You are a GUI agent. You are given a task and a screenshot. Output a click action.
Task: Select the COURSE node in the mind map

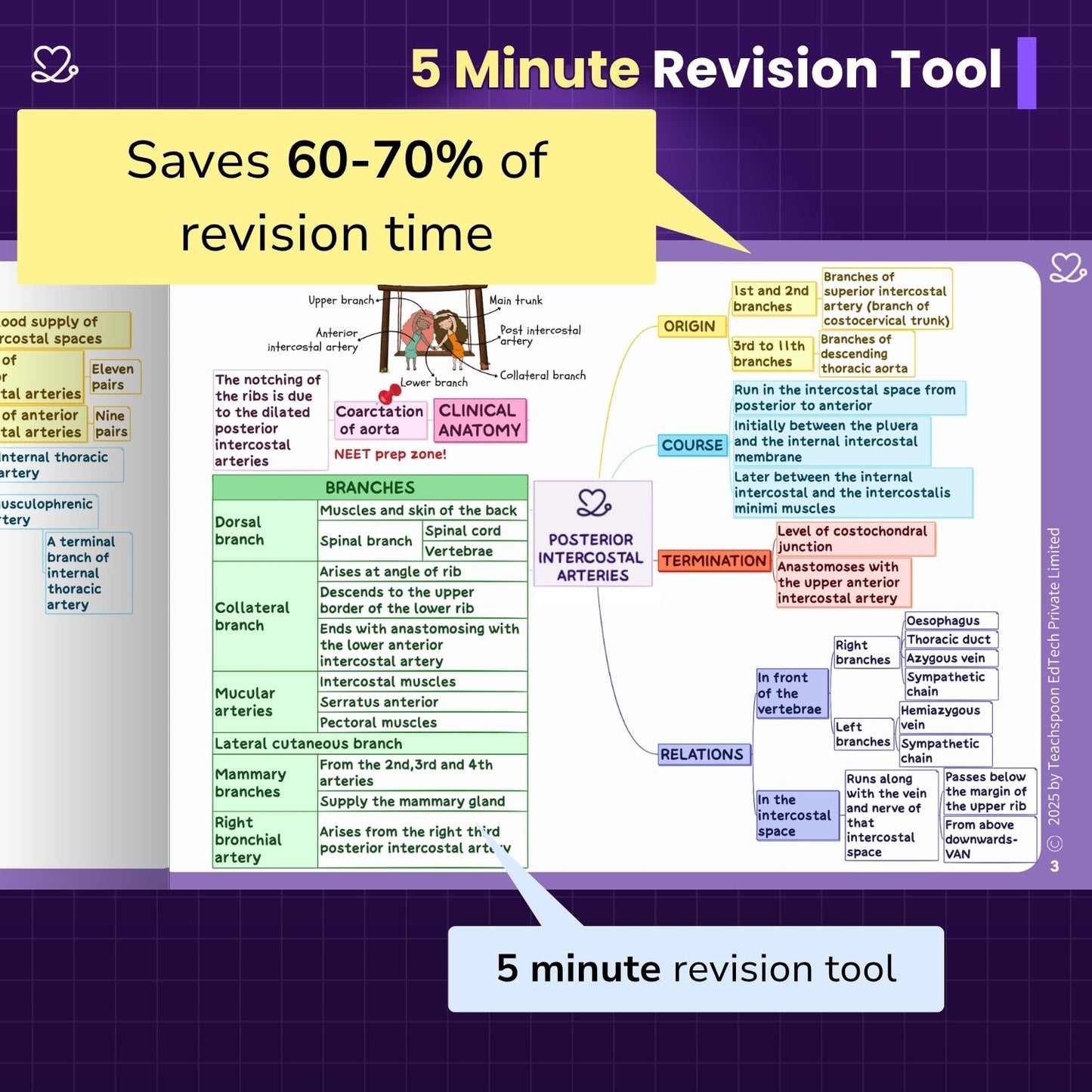click(x=691, y=445)
